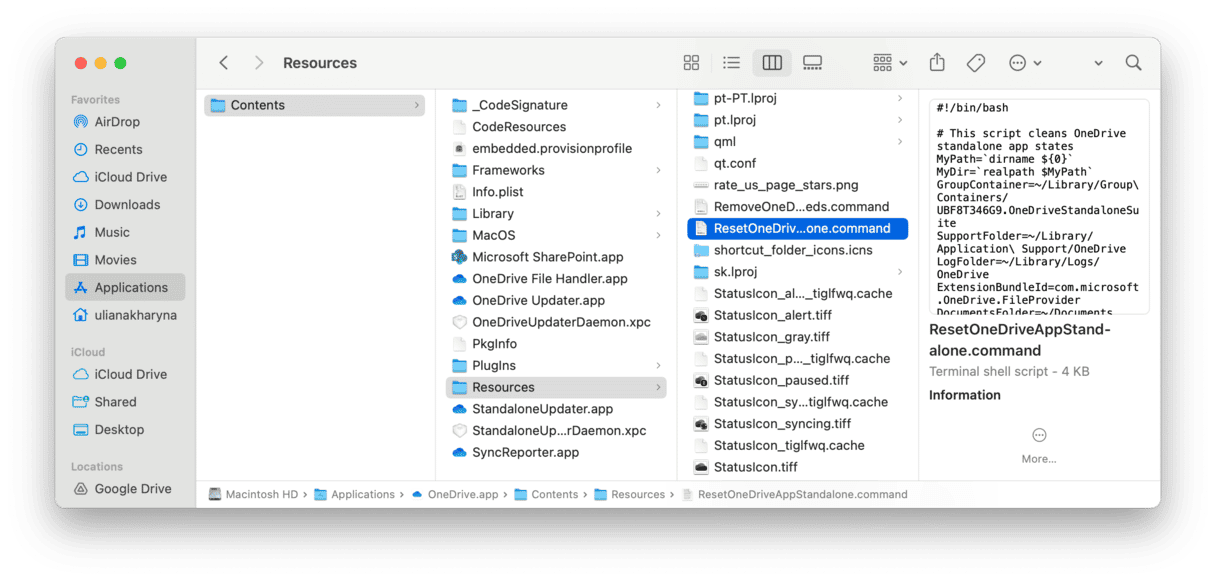1216x581 pixels.
Task: Switch to list view
Action: [x=732, y=63]
